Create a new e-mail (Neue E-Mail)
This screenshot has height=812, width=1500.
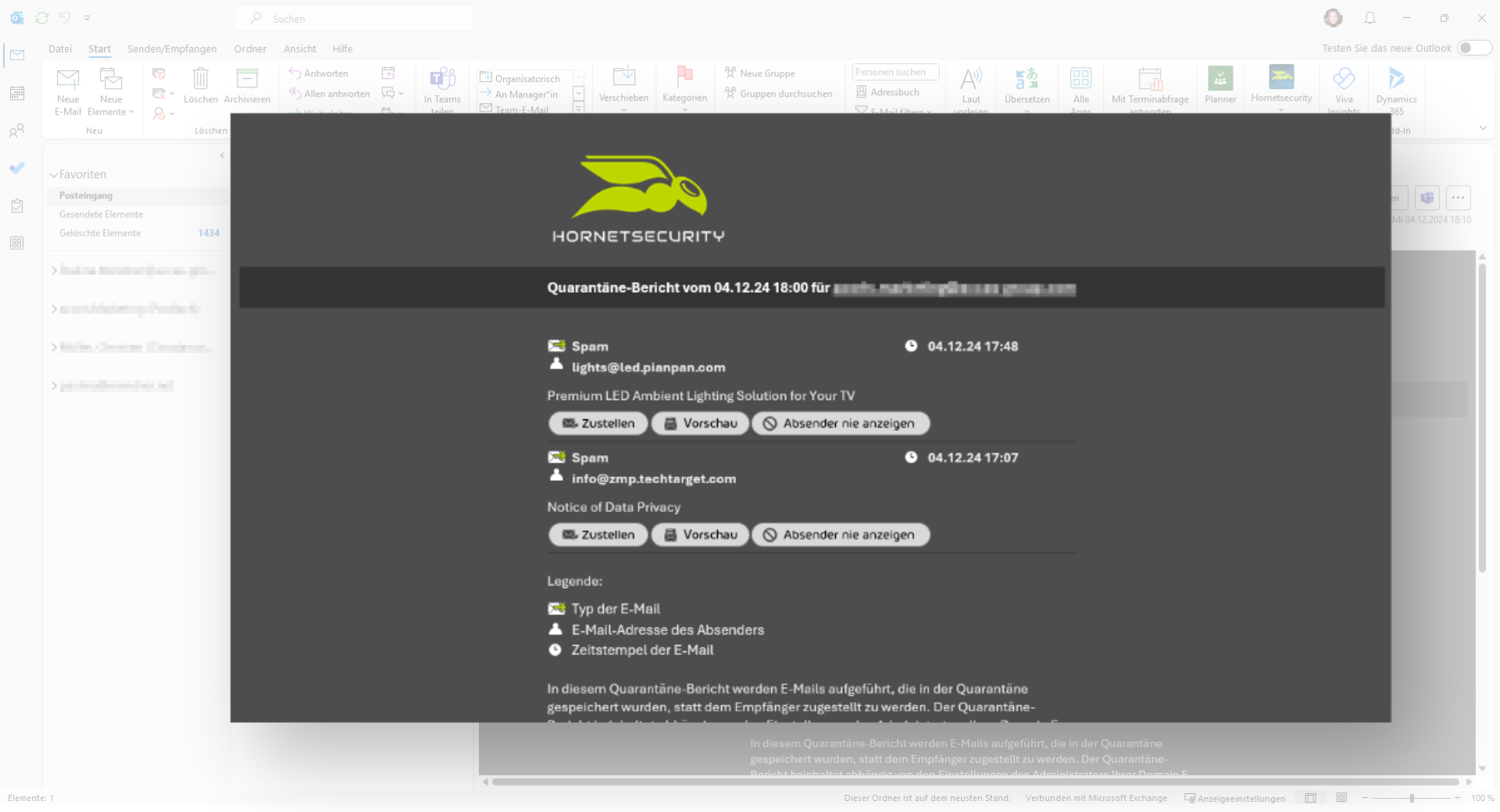click(68, 91)
